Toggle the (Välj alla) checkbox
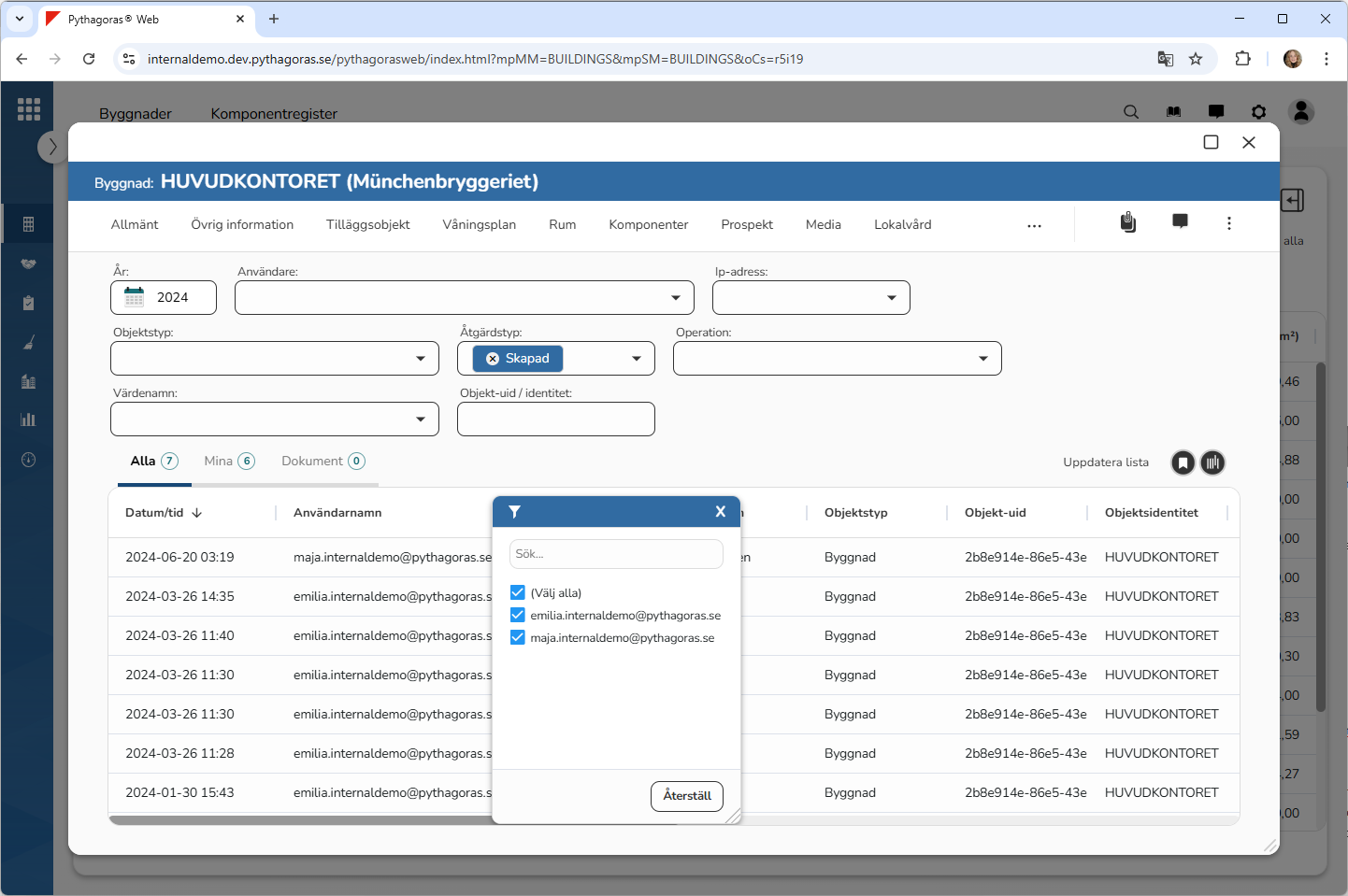 point(518,592)
